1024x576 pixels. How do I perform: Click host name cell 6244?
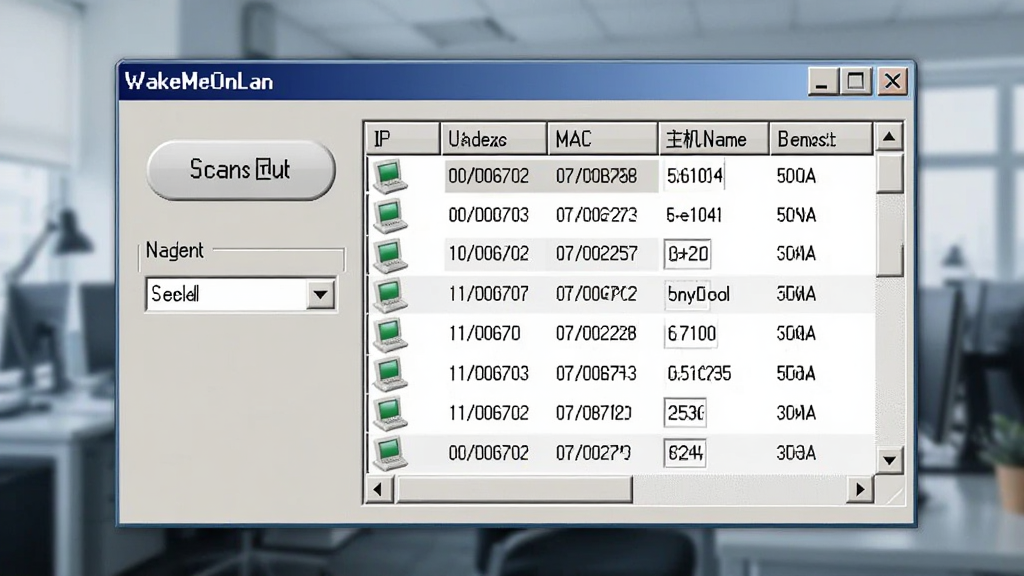[x=685, y=453]
